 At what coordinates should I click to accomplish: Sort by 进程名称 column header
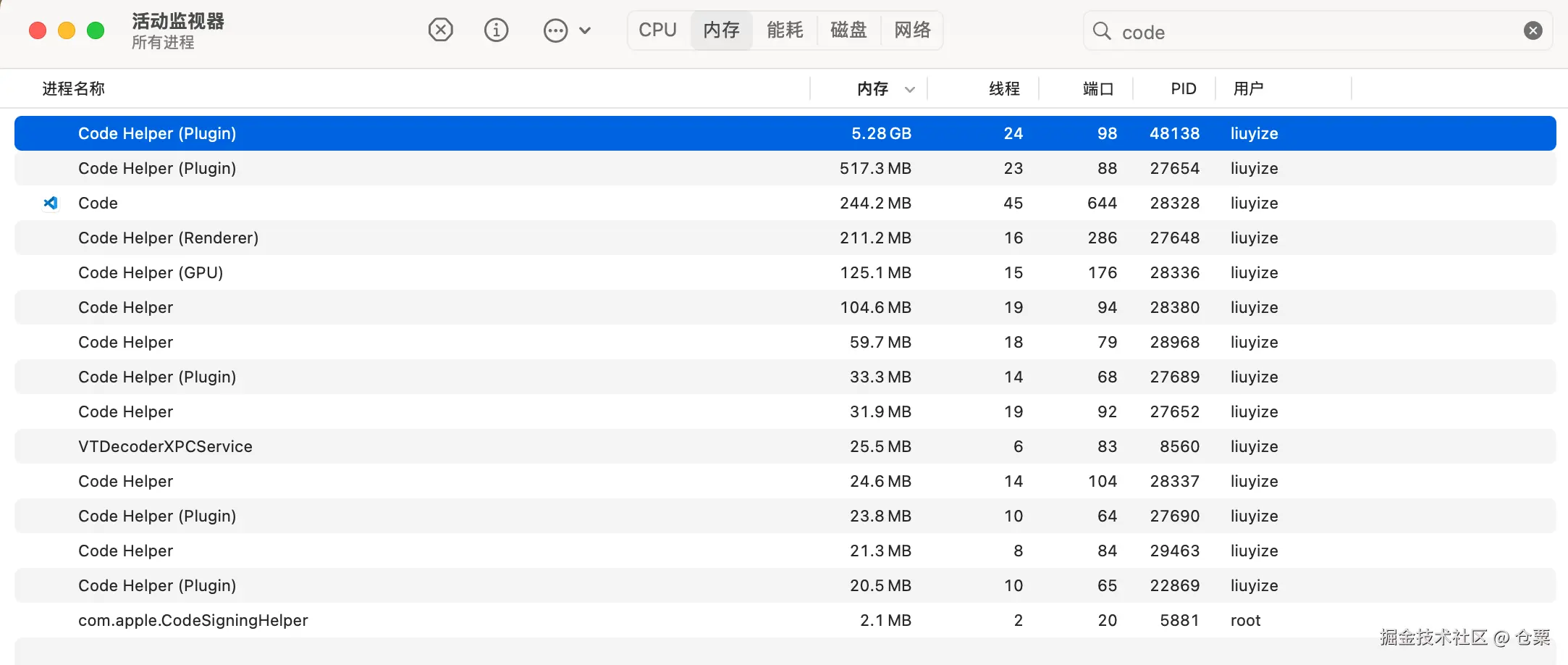pos(73,89)
